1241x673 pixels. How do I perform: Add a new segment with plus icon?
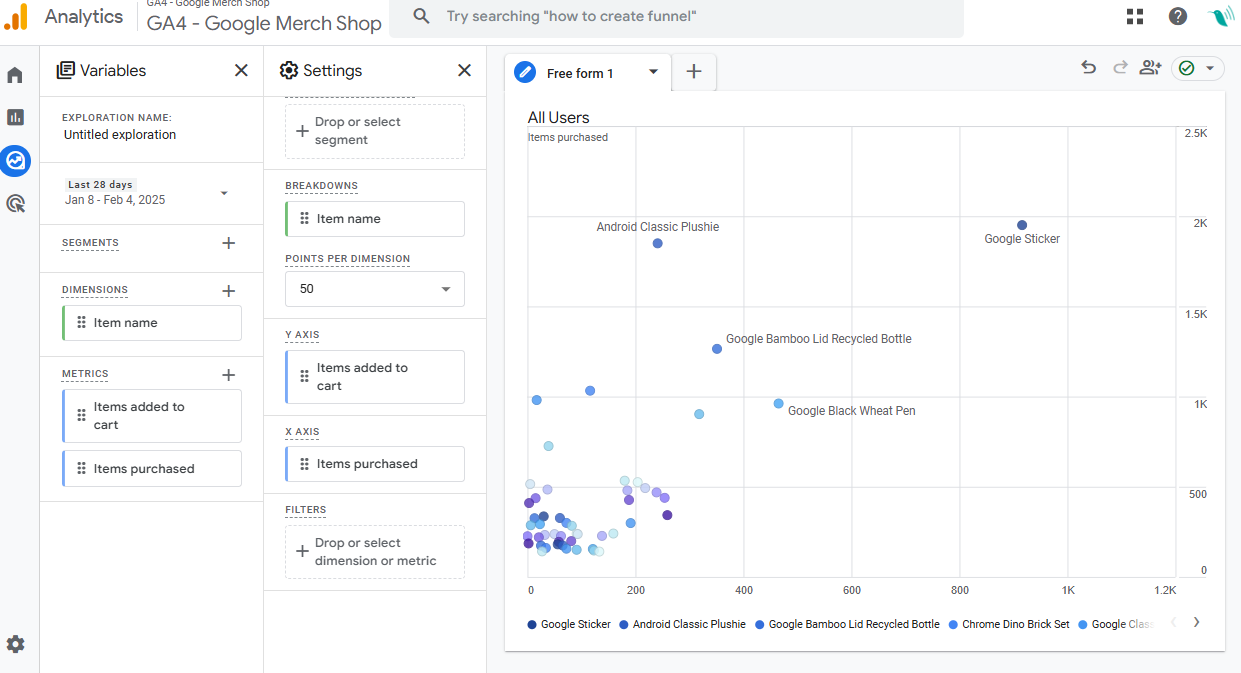(x=228, y=243)
